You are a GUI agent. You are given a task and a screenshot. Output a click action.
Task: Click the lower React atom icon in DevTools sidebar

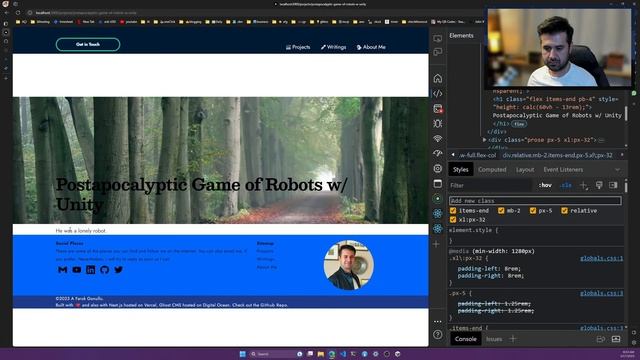point(438,229)
